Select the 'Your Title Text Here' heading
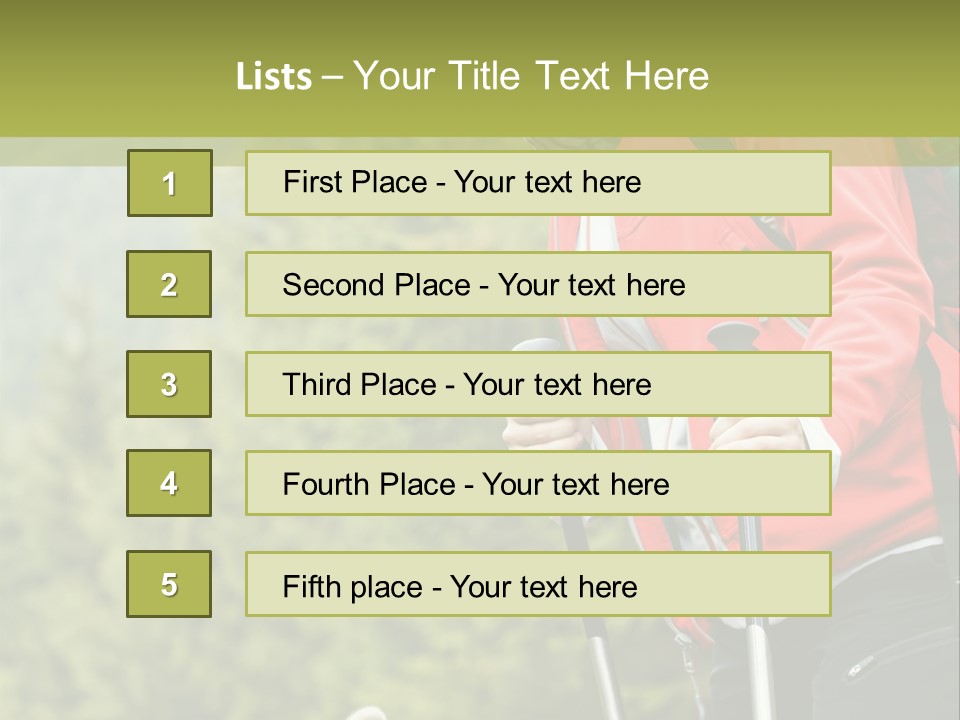Screen dimensions: 960x720 point(530,76)
